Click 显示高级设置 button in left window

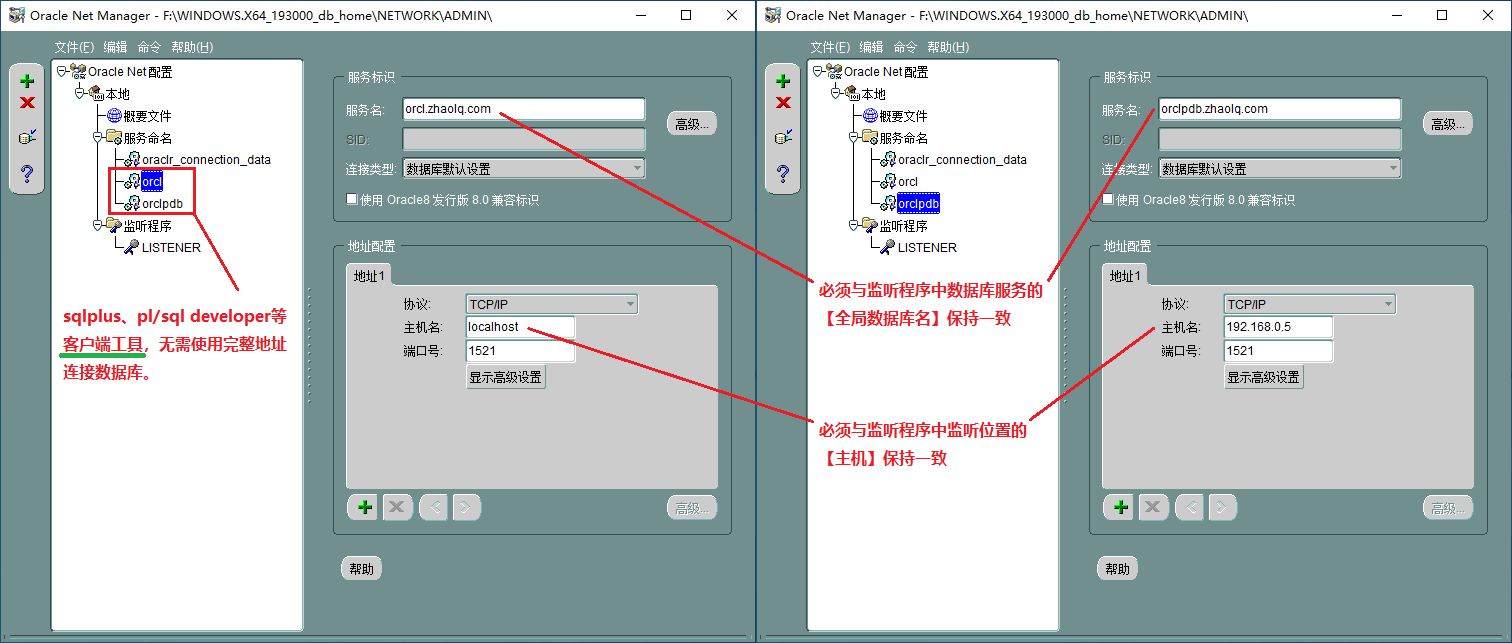tap(506, 377)
